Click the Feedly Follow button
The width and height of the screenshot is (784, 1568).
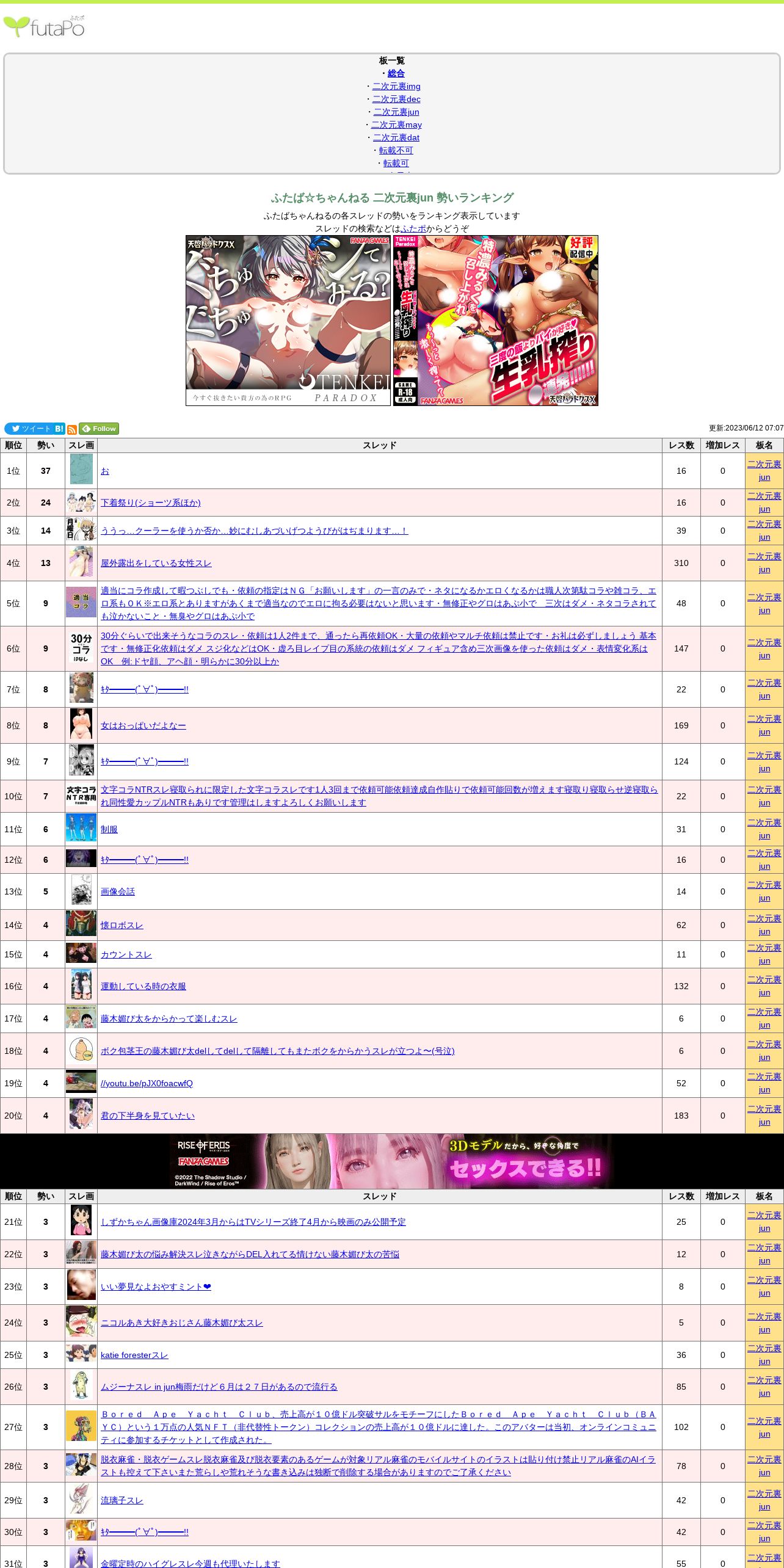pos(99,429)
